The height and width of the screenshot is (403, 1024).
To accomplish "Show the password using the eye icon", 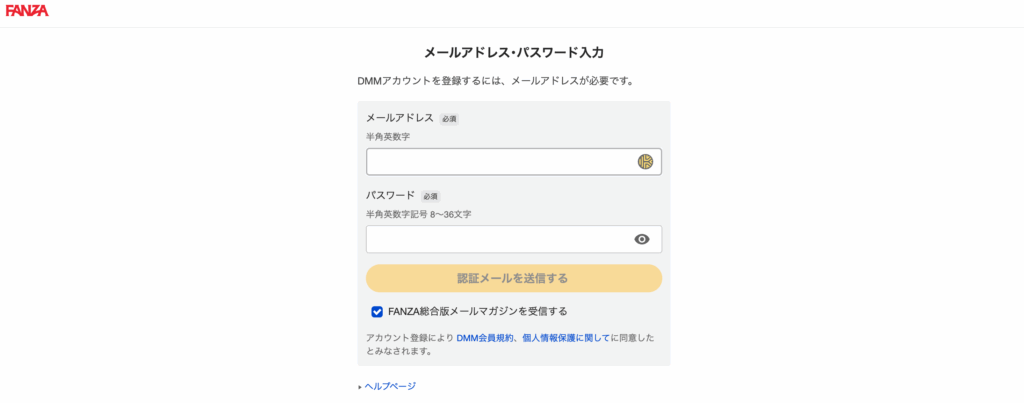I will (x=642, y=239).
